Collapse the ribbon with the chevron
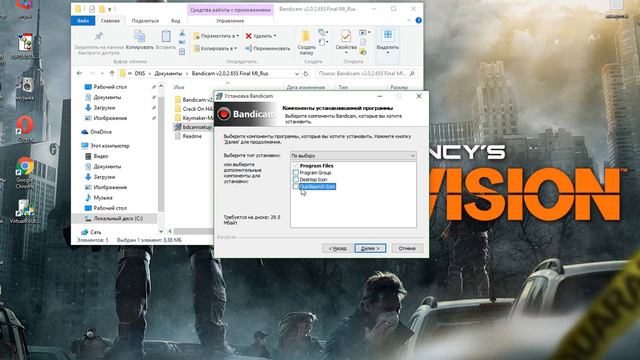Viewport: 640px width, 360px height. (409, 20)
